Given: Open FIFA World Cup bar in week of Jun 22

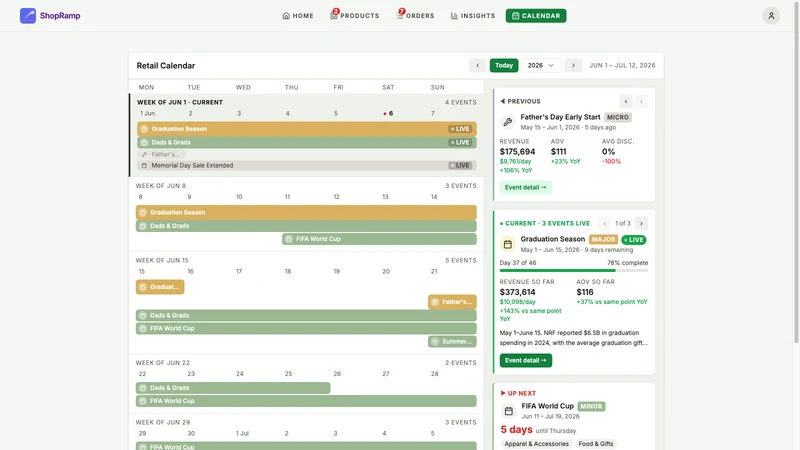Looking at the screenshot, I should click(306, 401).
